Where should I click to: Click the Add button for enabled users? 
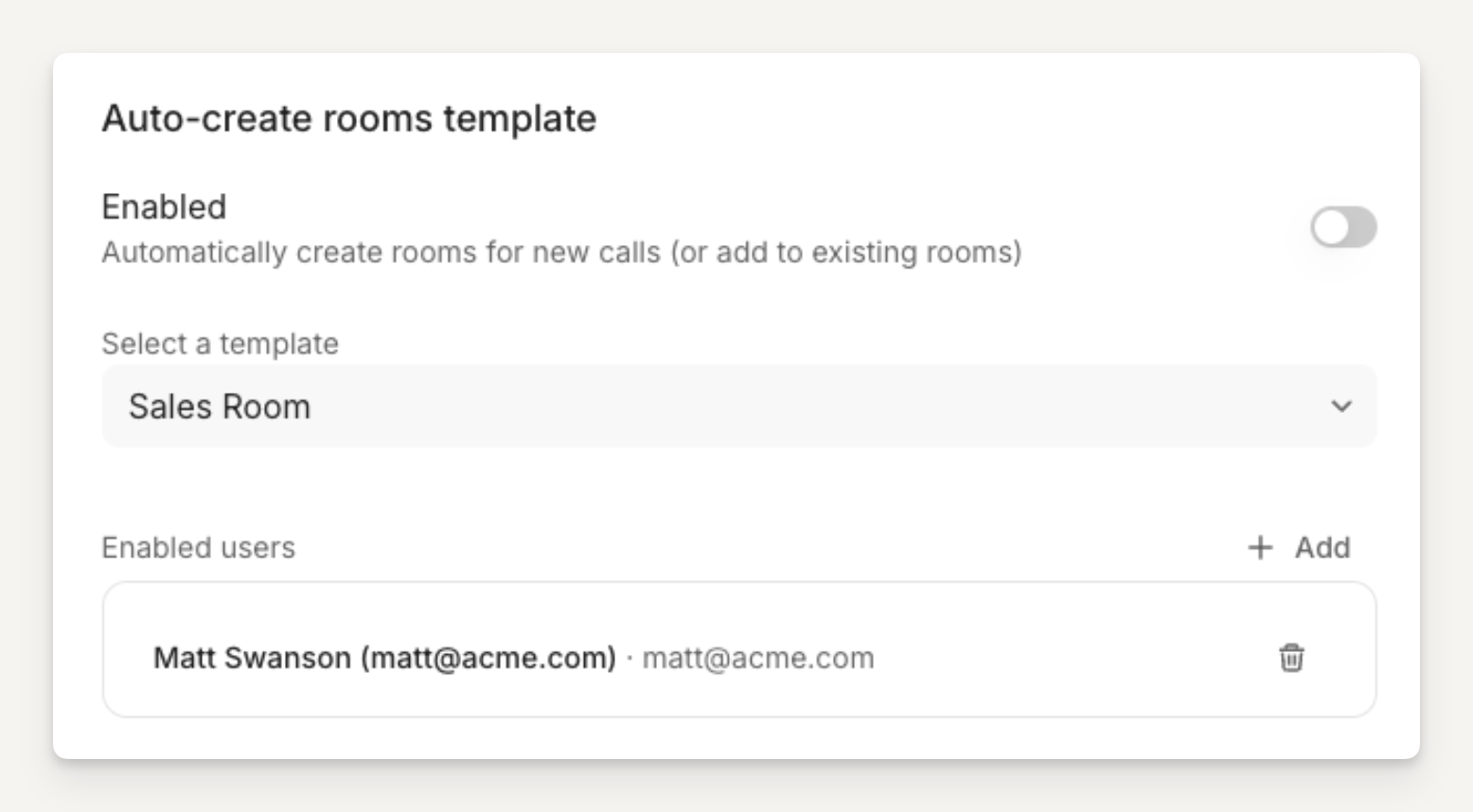click(x=1321, y=547)
